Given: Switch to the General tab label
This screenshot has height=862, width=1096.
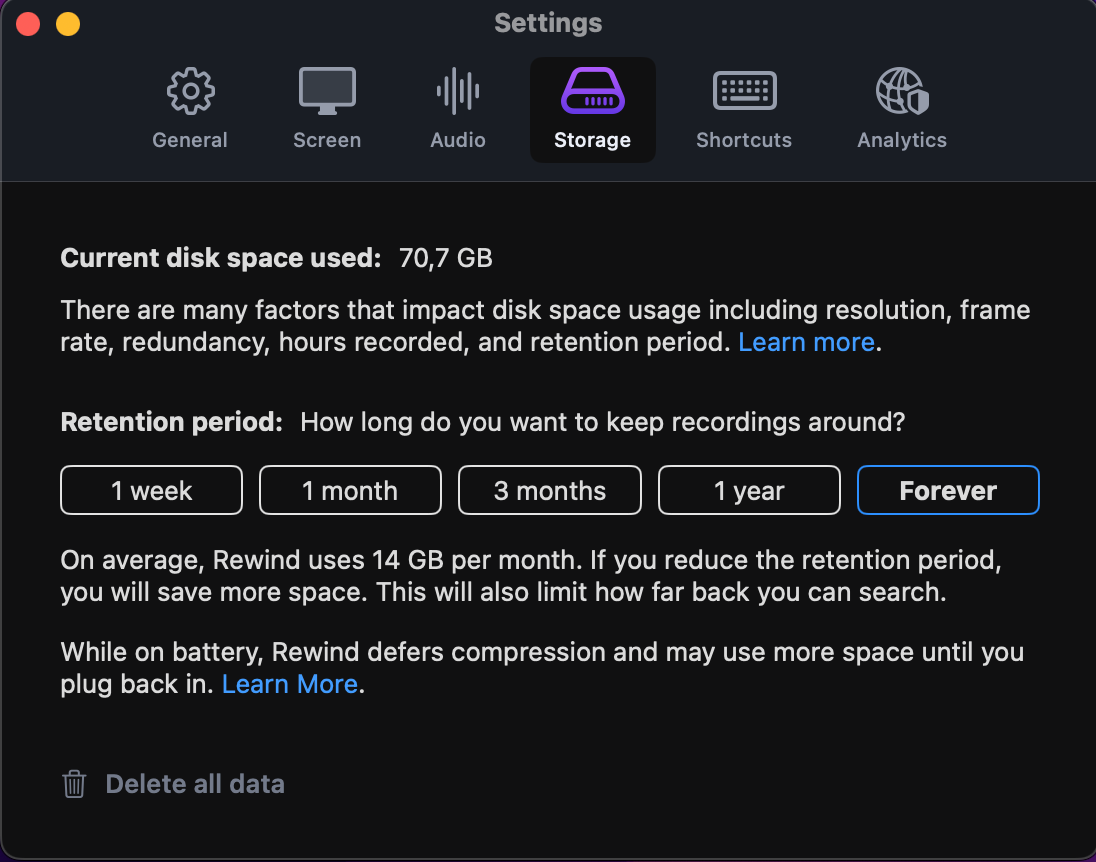Looking at the screenshot, I should tap(190, 140).
